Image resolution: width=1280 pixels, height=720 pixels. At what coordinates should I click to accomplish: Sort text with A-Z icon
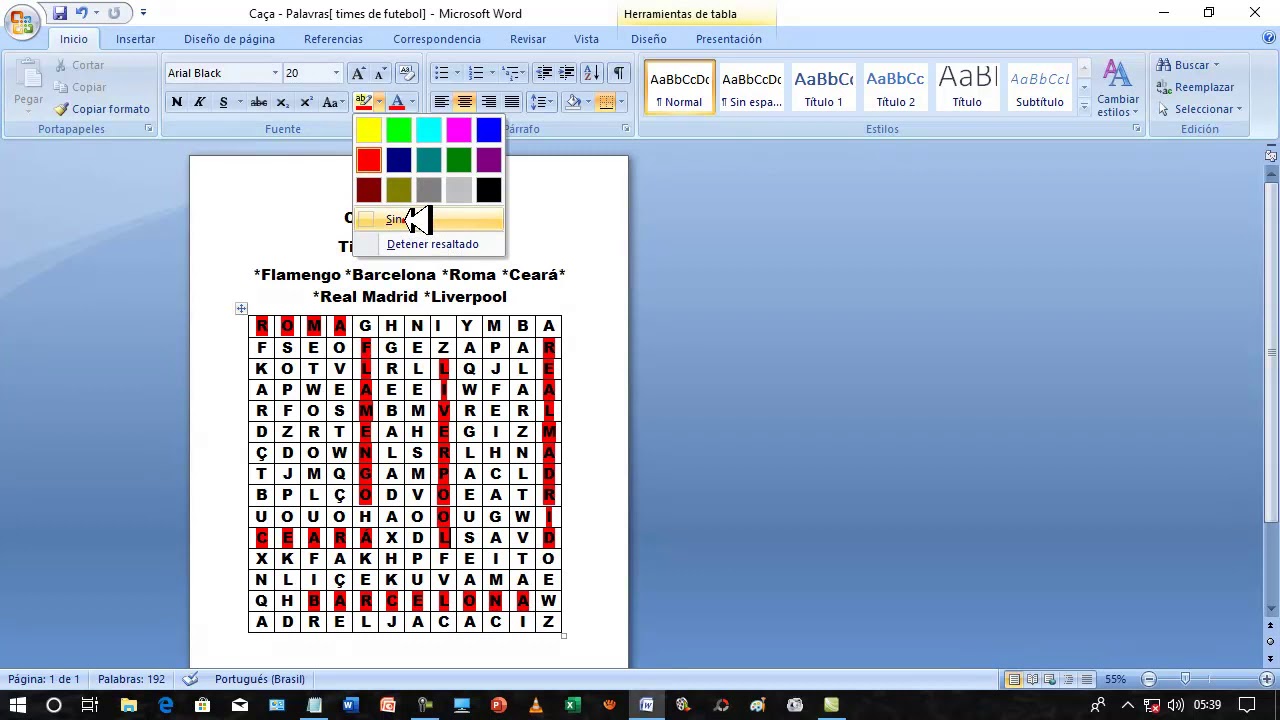coord(591,73)
